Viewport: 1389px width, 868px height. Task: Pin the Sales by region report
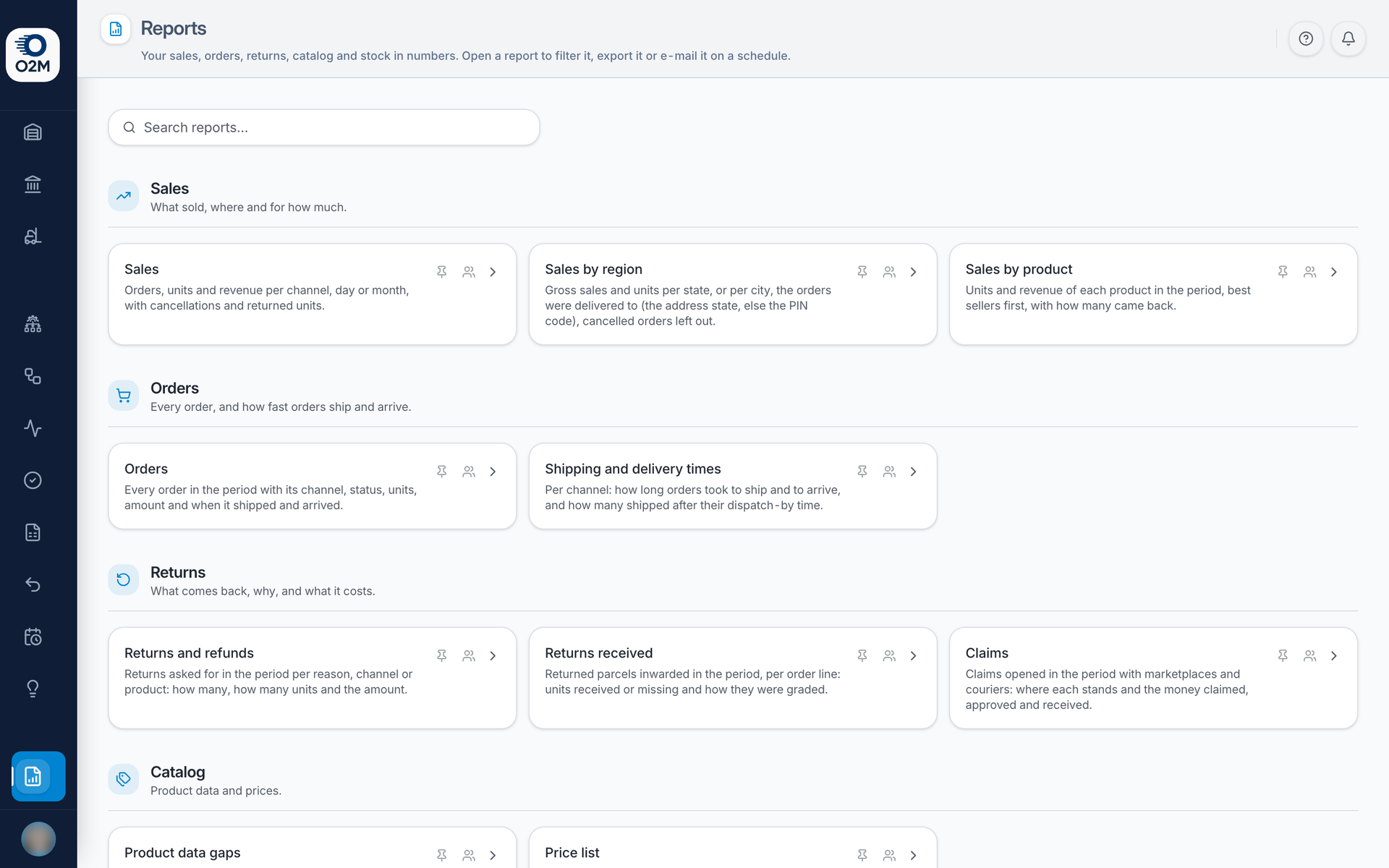(x=862, y=272)
